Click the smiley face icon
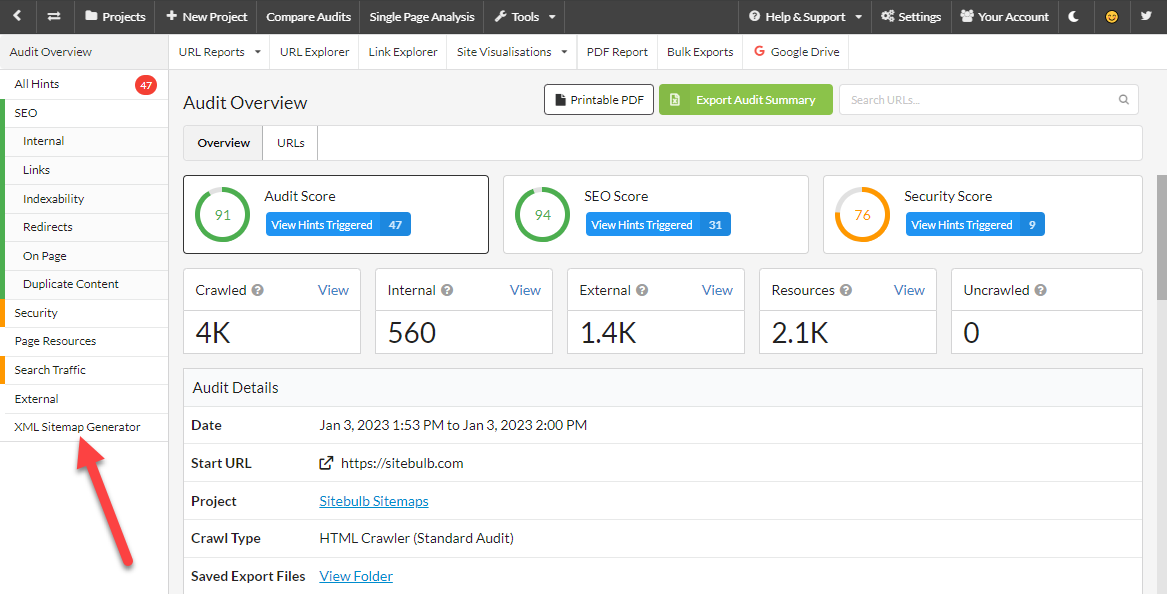Screen dimensions: 1167x594 tap(1111, 16)
